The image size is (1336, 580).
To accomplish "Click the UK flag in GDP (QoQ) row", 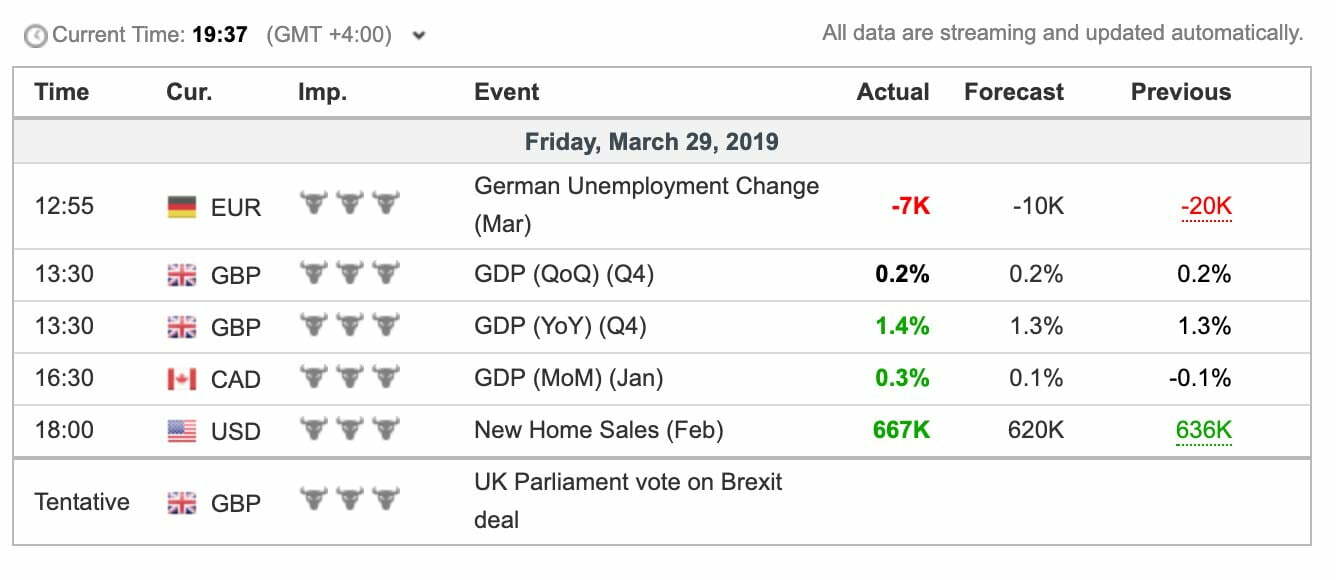I will [182, 275].
